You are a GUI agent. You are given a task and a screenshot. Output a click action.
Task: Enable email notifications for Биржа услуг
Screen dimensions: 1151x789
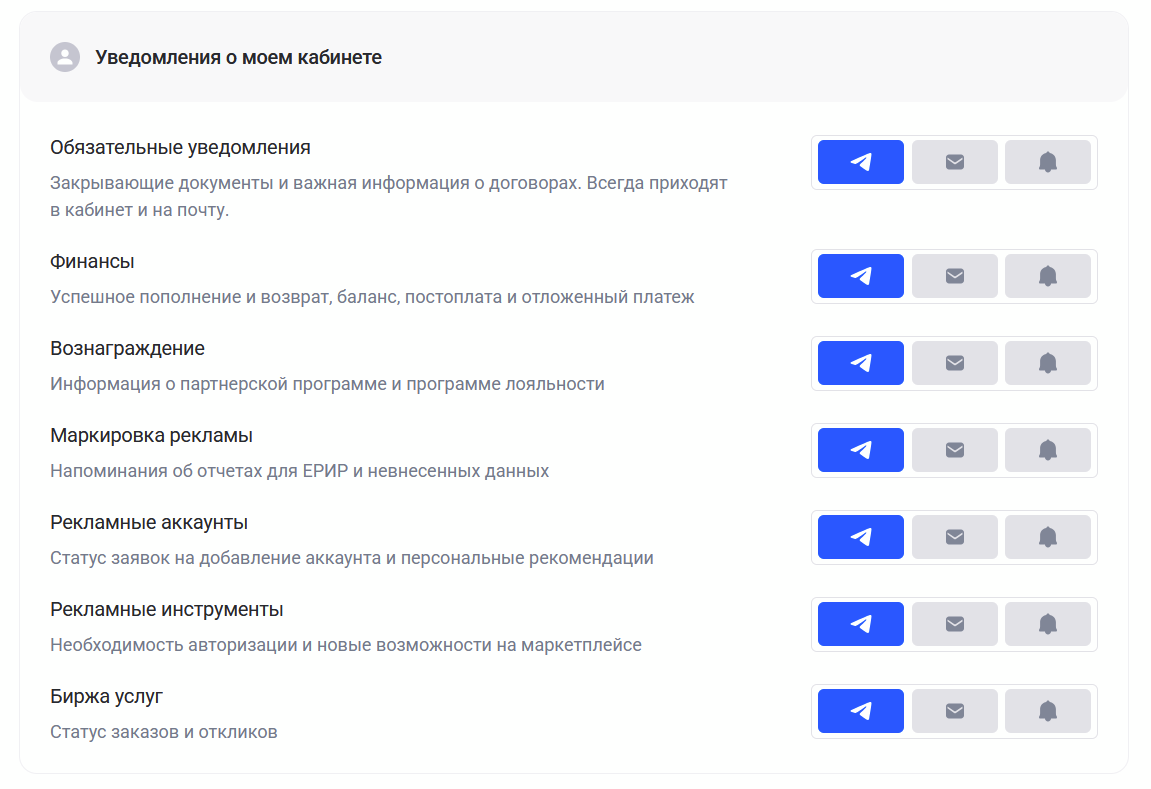click(954, 710)
